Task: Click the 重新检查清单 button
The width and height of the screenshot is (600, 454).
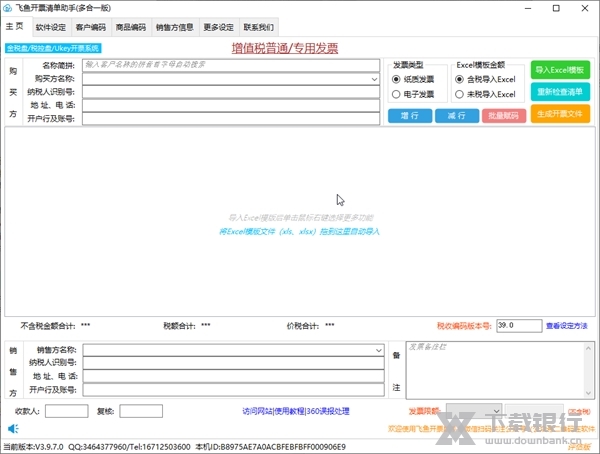Action: [560, 92]
